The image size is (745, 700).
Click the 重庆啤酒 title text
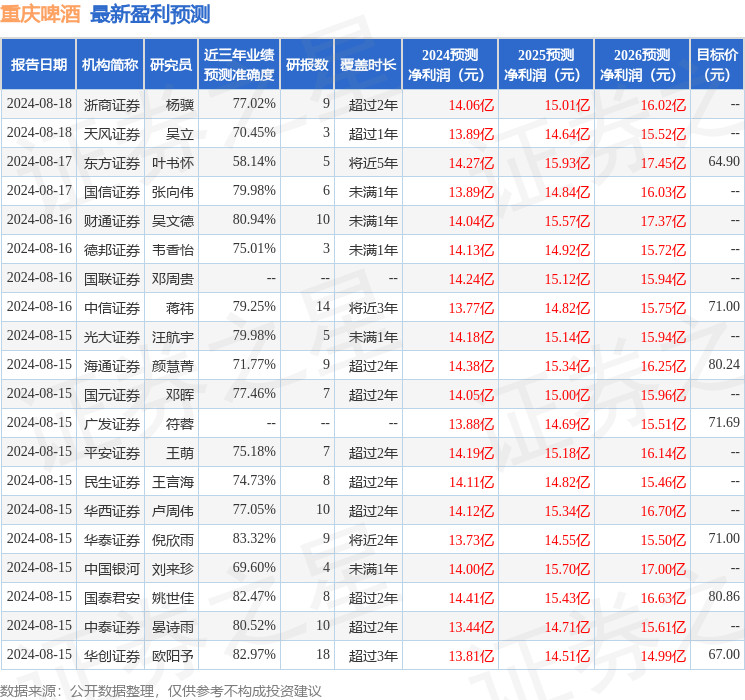tap(40, 14)
